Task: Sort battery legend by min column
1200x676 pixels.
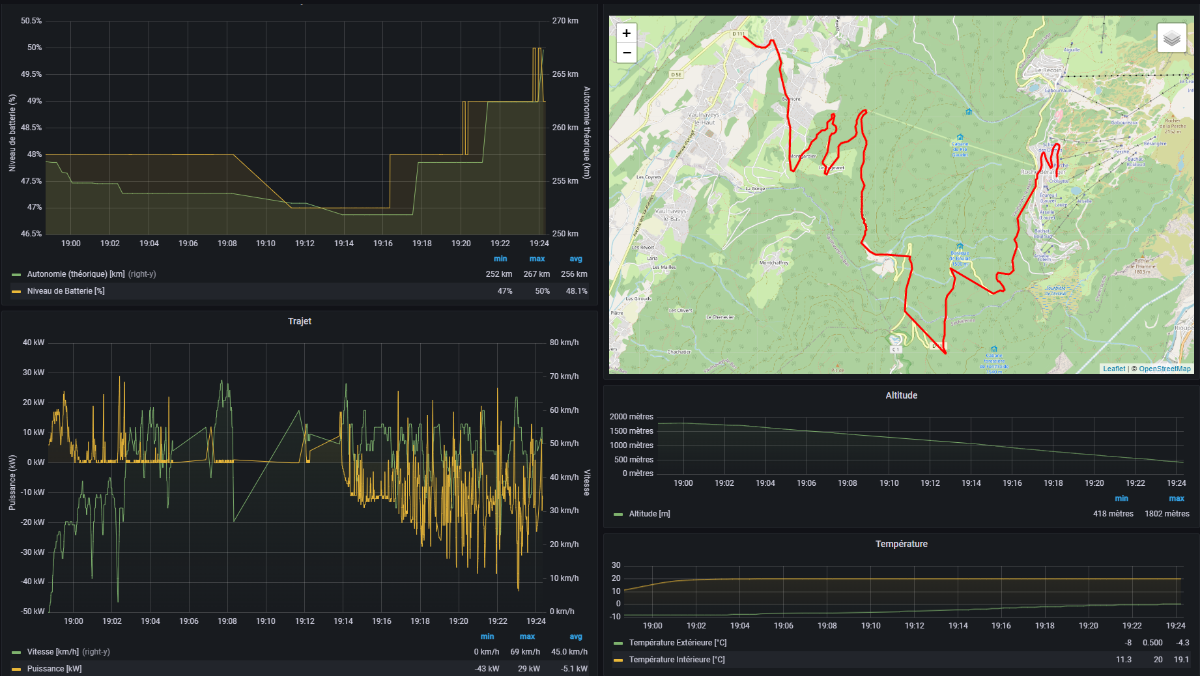Action: pos(500,258)
